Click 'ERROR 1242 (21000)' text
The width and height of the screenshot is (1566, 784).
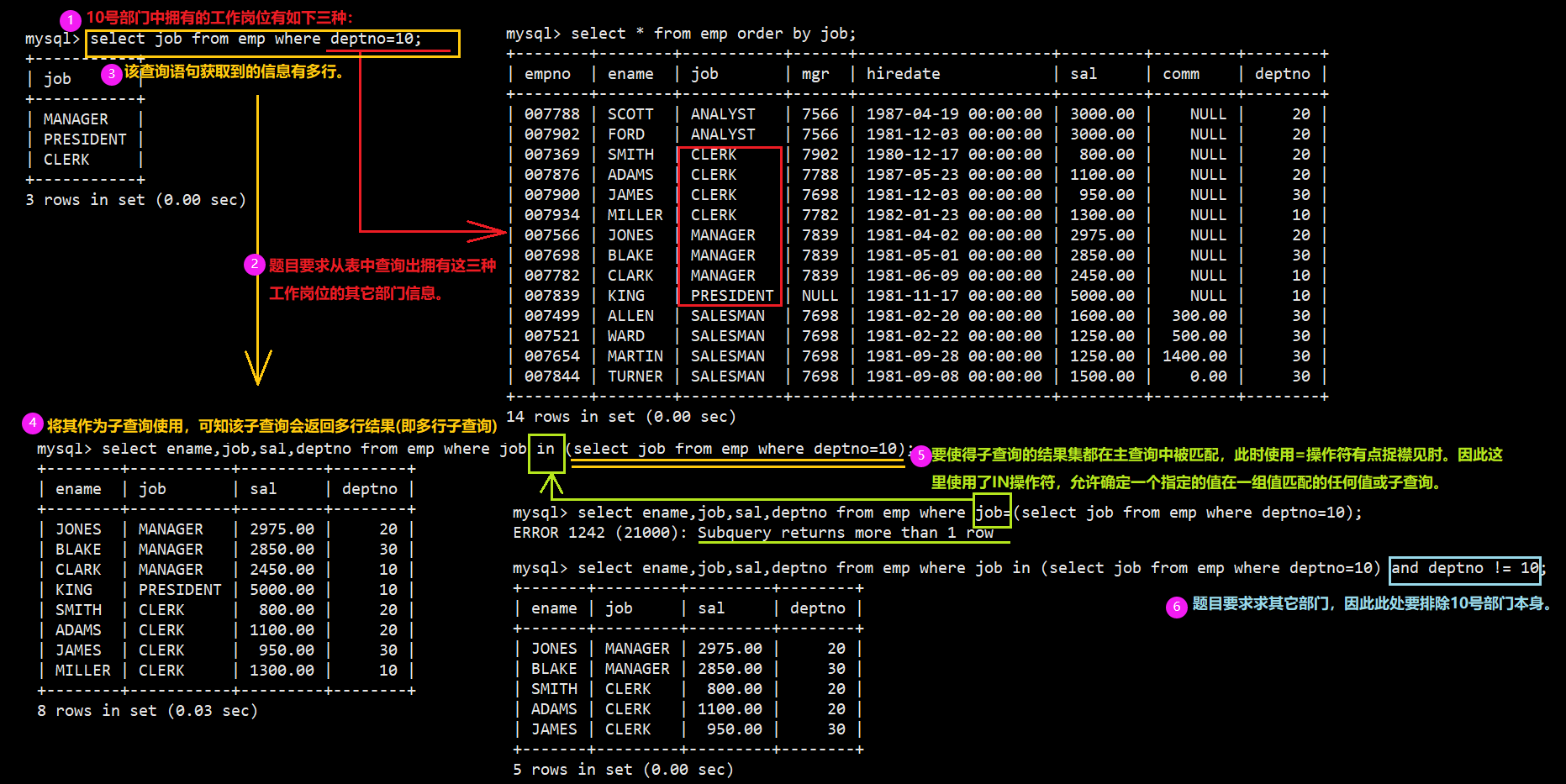(600, 533)
